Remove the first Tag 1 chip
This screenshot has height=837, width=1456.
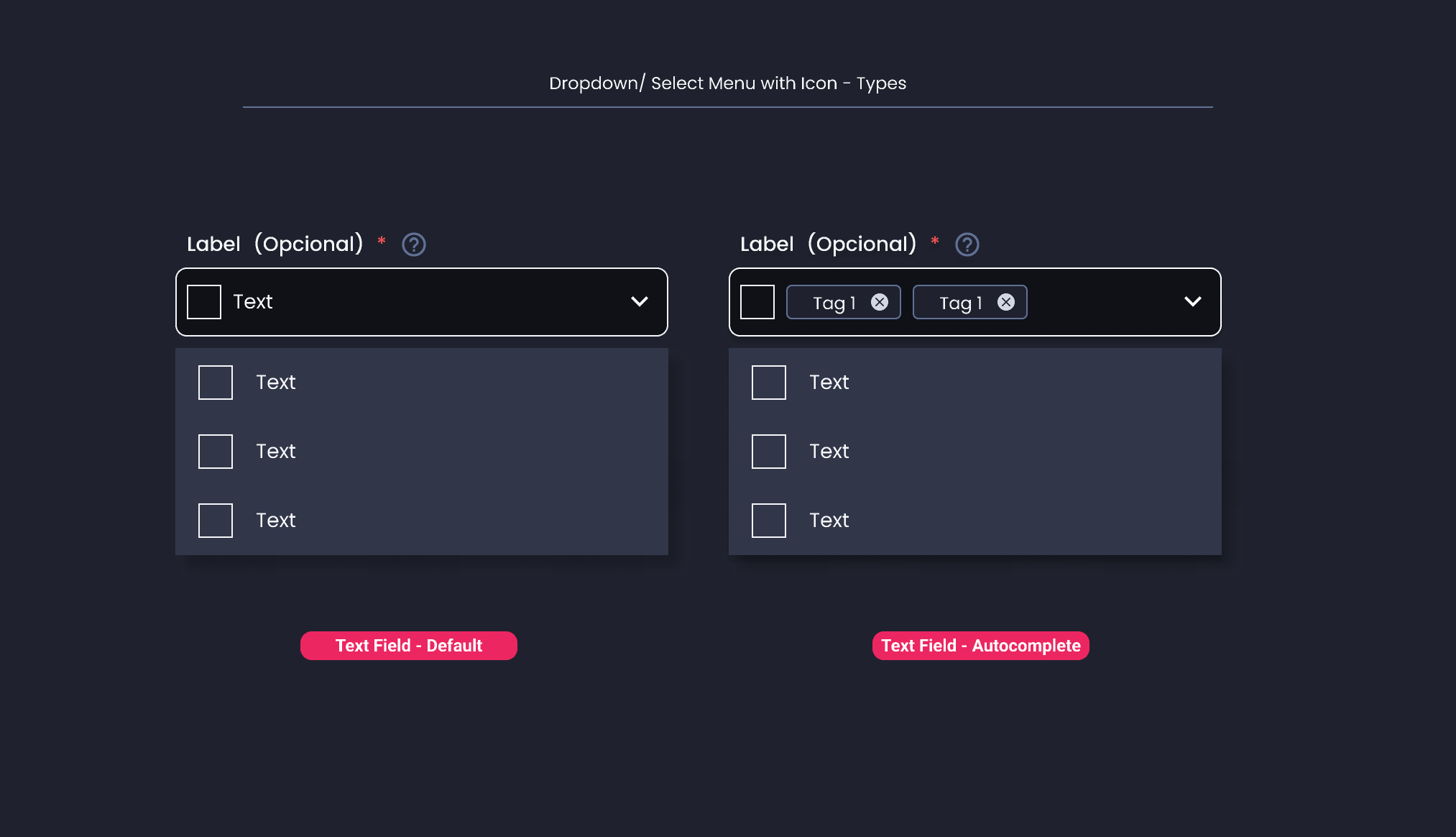click(880, 302)
